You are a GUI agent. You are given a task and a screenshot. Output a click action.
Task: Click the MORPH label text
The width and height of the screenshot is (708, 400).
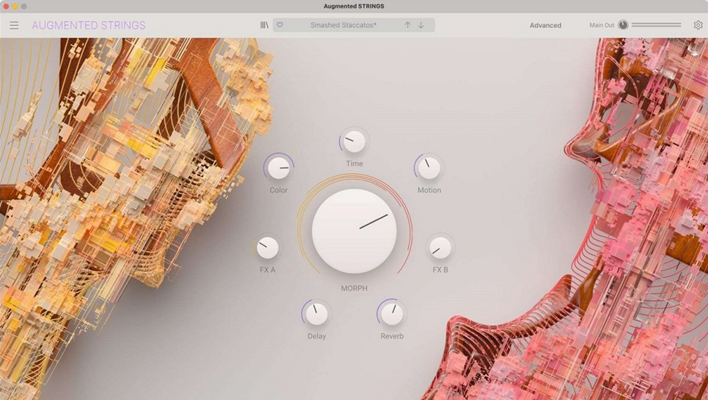tap(354, 288)
